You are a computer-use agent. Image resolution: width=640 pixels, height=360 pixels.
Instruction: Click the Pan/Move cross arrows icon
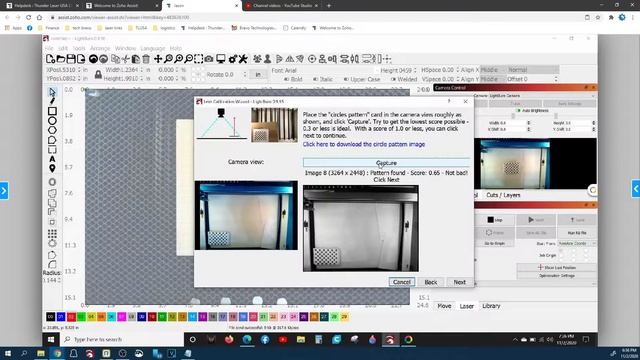coord(158,59)
